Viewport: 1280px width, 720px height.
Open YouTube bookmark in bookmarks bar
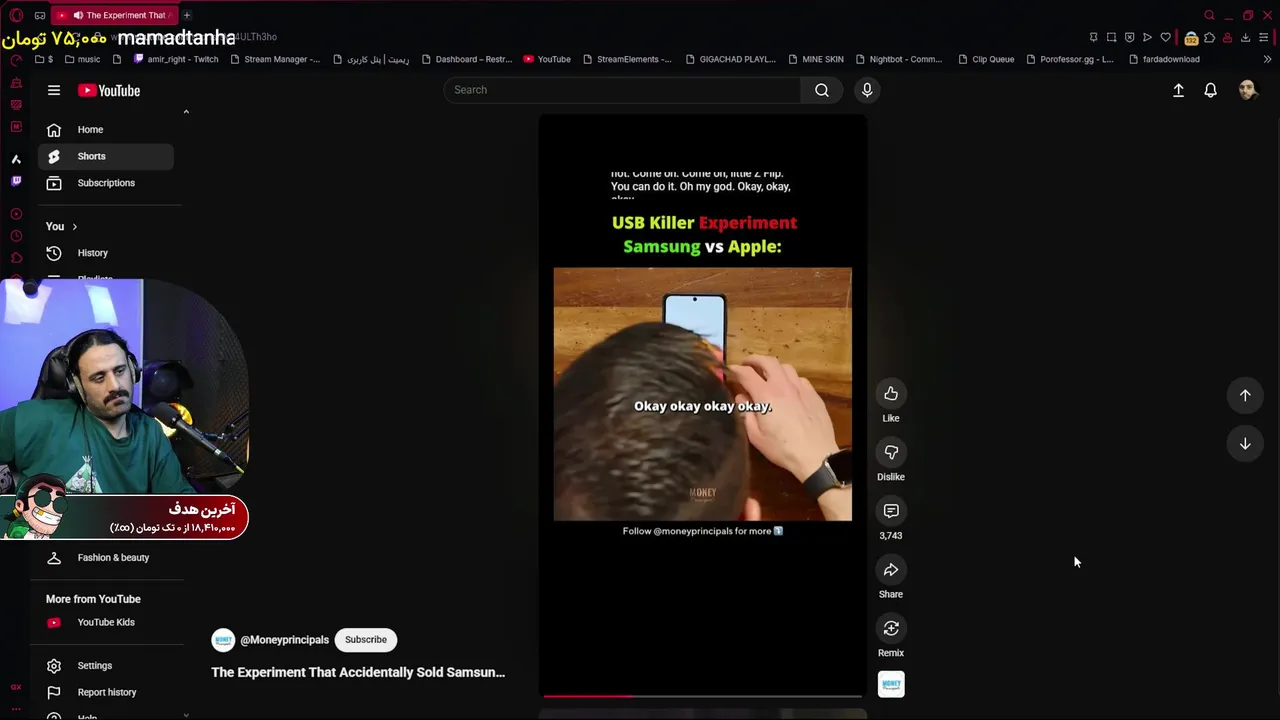pyautogui.click(x=547, y=59)
